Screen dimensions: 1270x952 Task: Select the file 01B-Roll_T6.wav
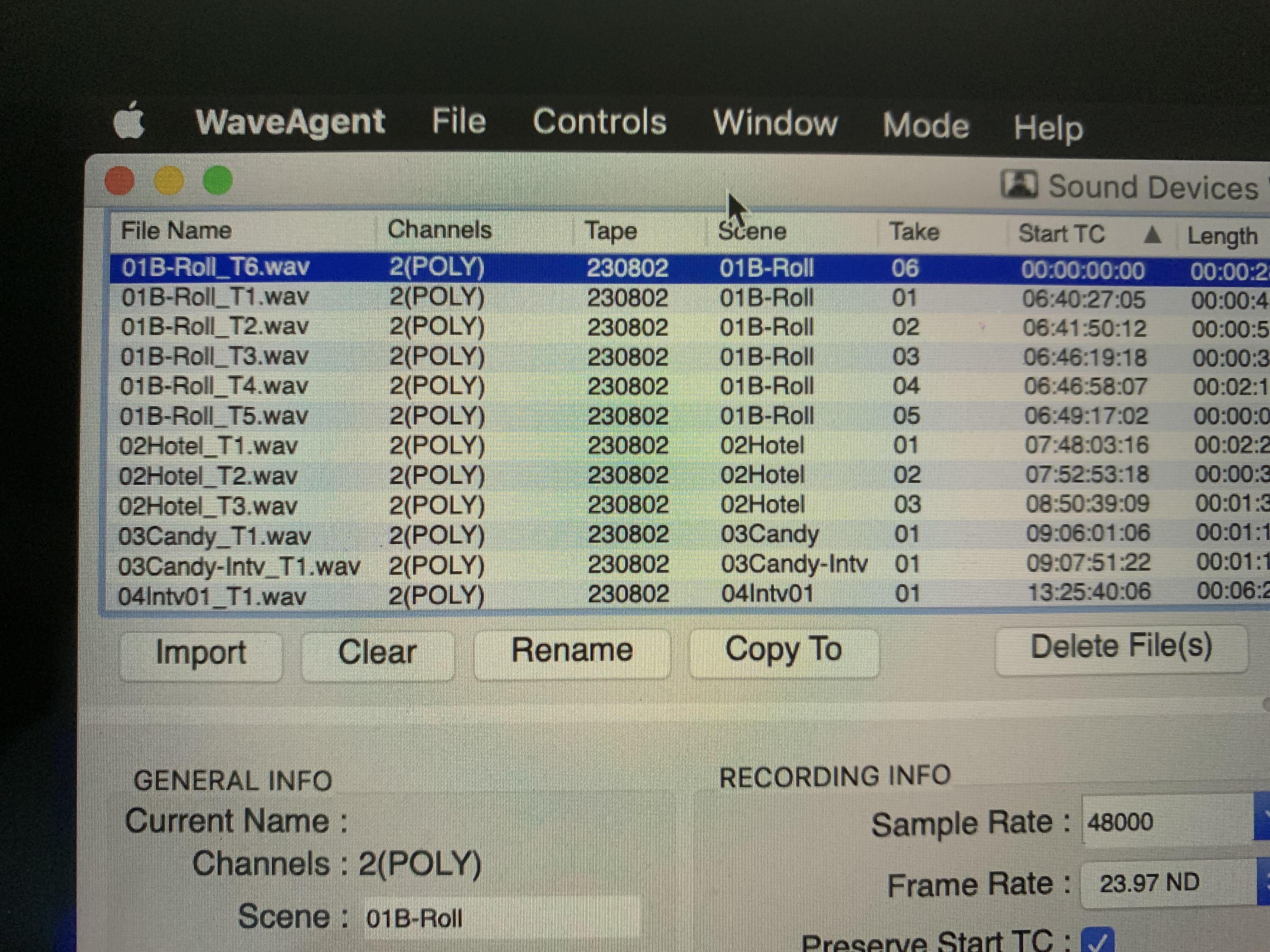coord(216,267)
